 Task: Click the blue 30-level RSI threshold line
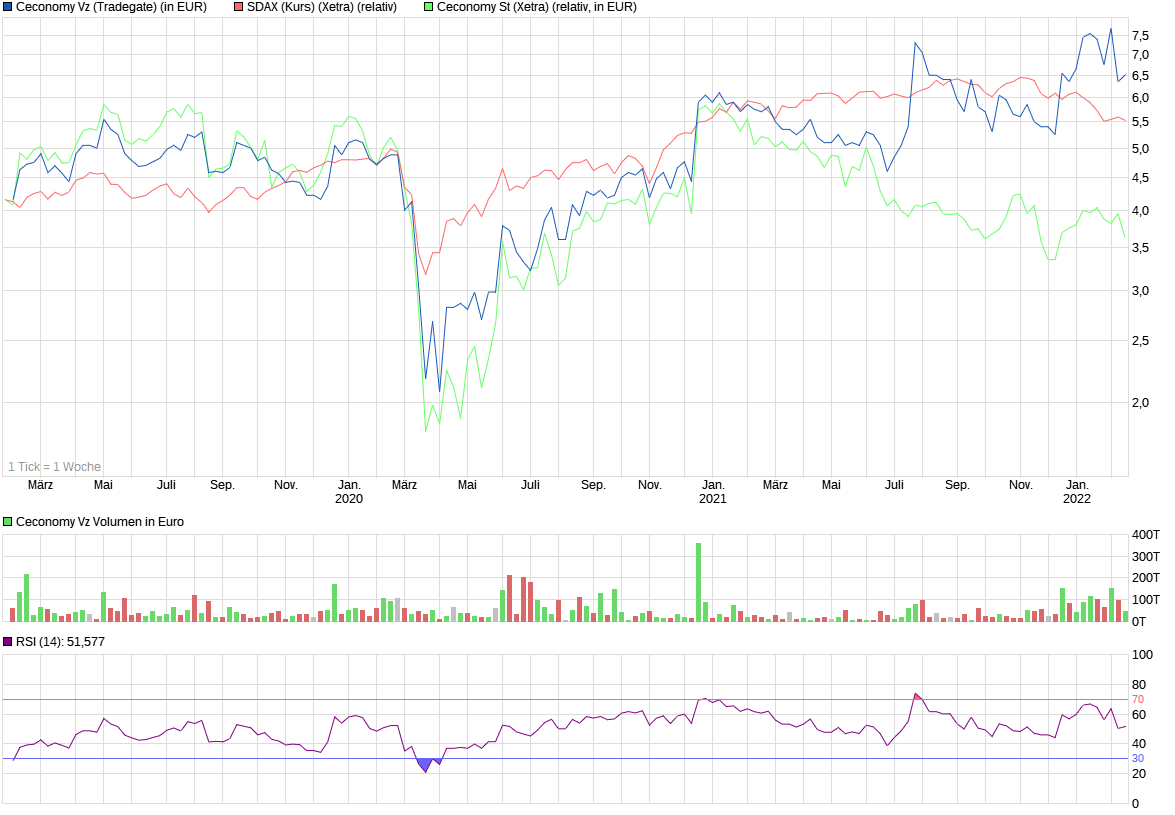[600, 757]
